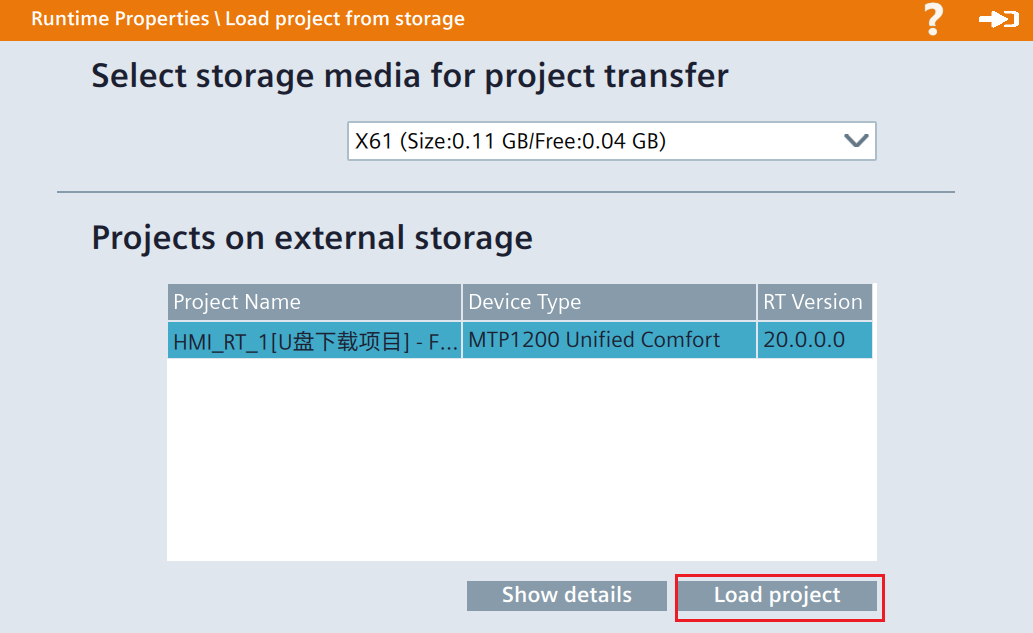The width and height of the screenshot is (1033, 633).
Task: Go to Runtime Properties in breadcrumb
Action: point(119,19)
